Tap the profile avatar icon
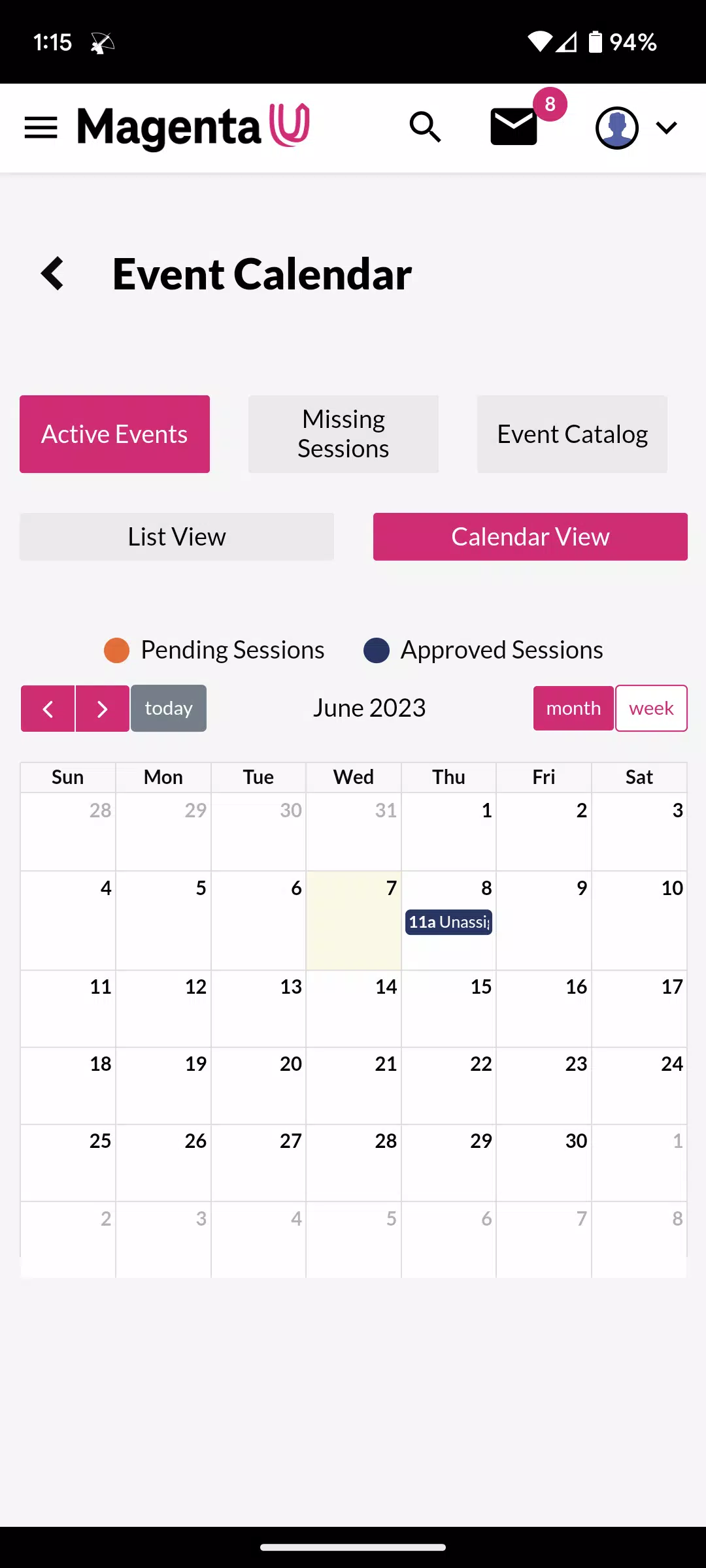706x1568 pixels. tap(617, 128)
